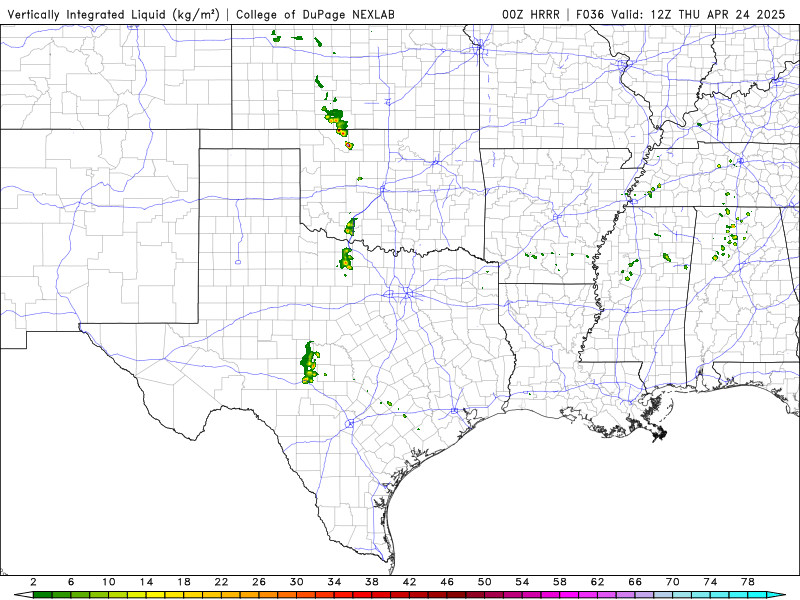Image resolution: width=800 pixels, height=600 pixels.
Task: Click the storm cell on the Red River near southwest Oklahoma
Action: coord(351,226)
